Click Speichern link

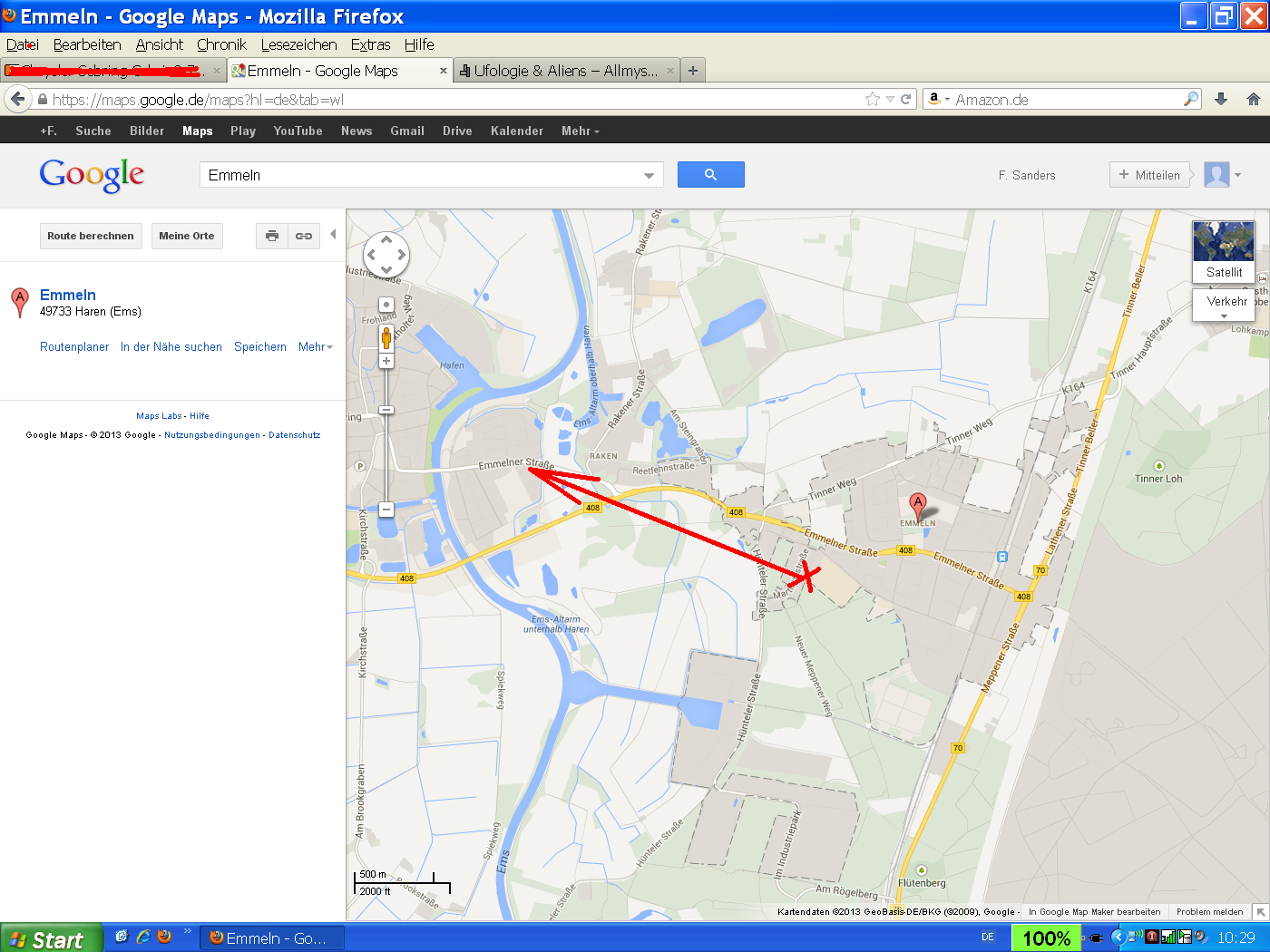[260, 346]
